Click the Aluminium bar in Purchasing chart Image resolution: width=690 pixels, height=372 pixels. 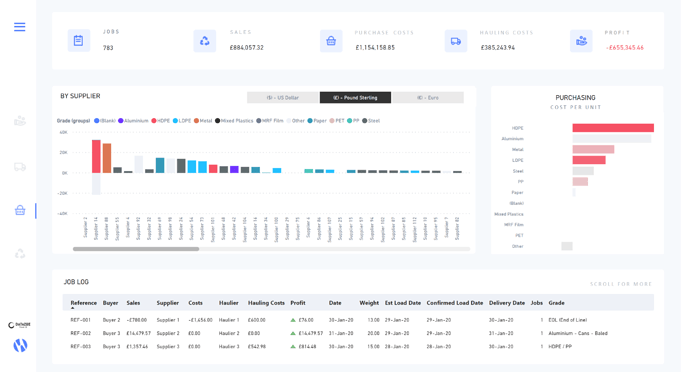[612, 139]
